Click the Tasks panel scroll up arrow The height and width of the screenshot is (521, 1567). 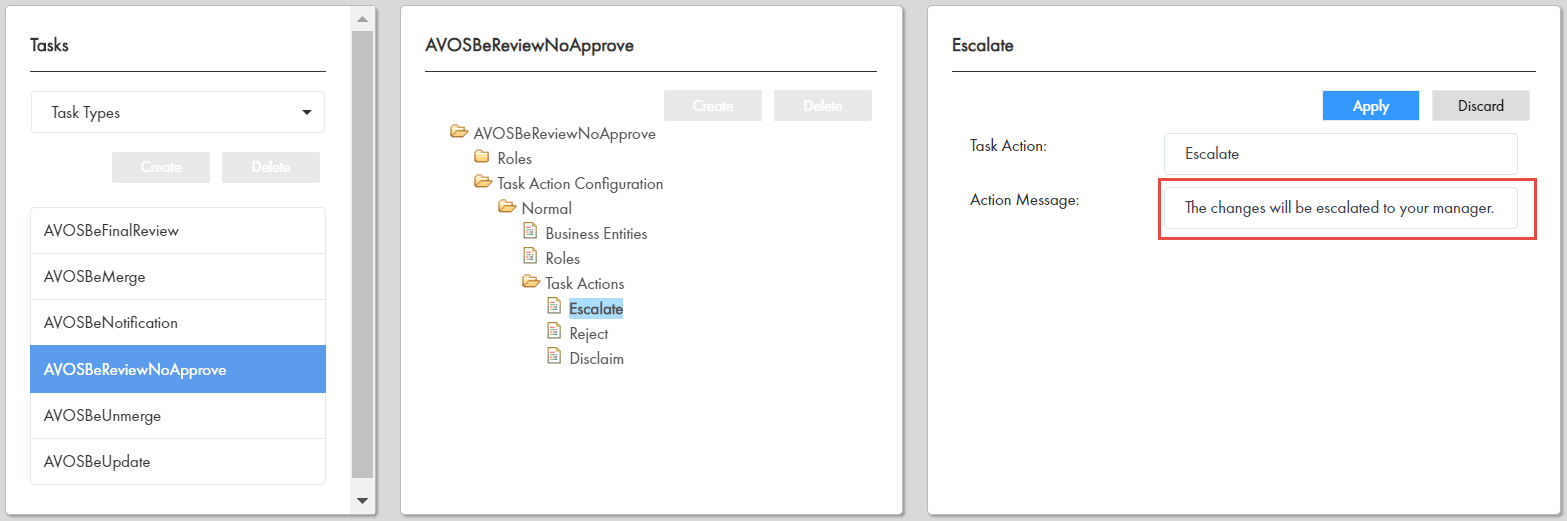click(x=362, y=18)
